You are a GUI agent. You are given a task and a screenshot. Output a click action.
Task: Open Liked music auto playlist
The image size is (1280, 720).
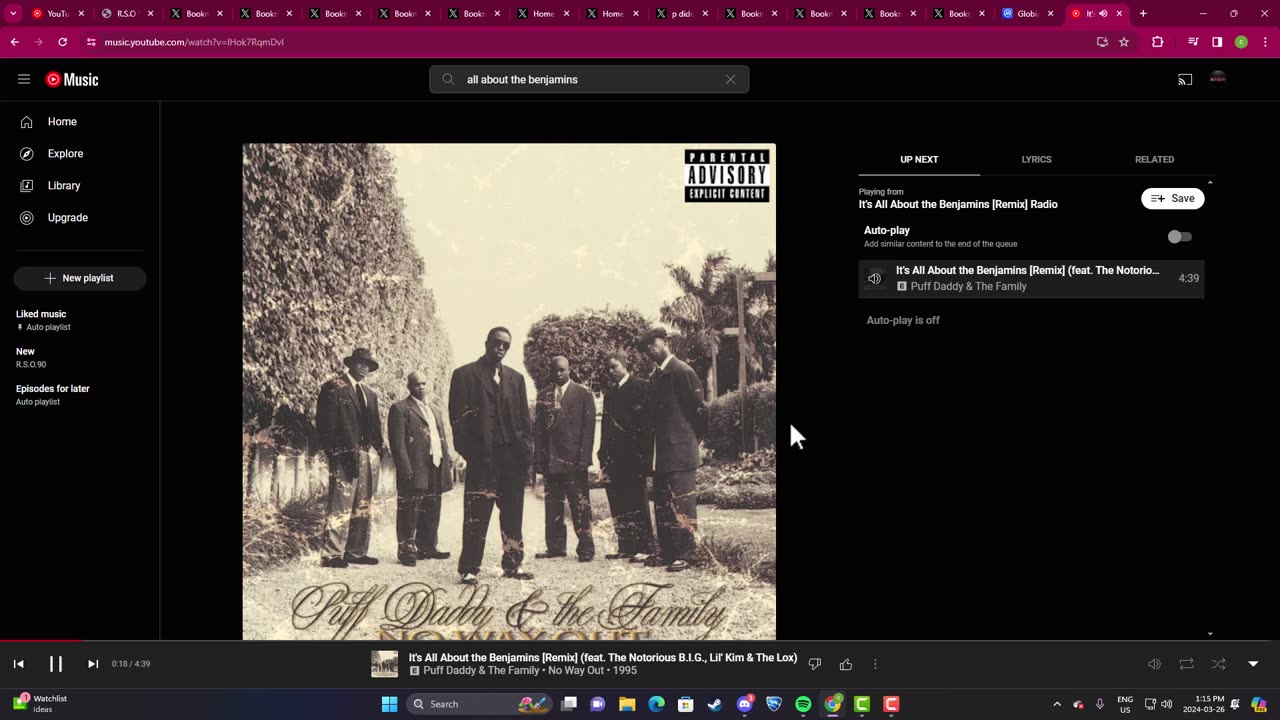pos(43,320)
